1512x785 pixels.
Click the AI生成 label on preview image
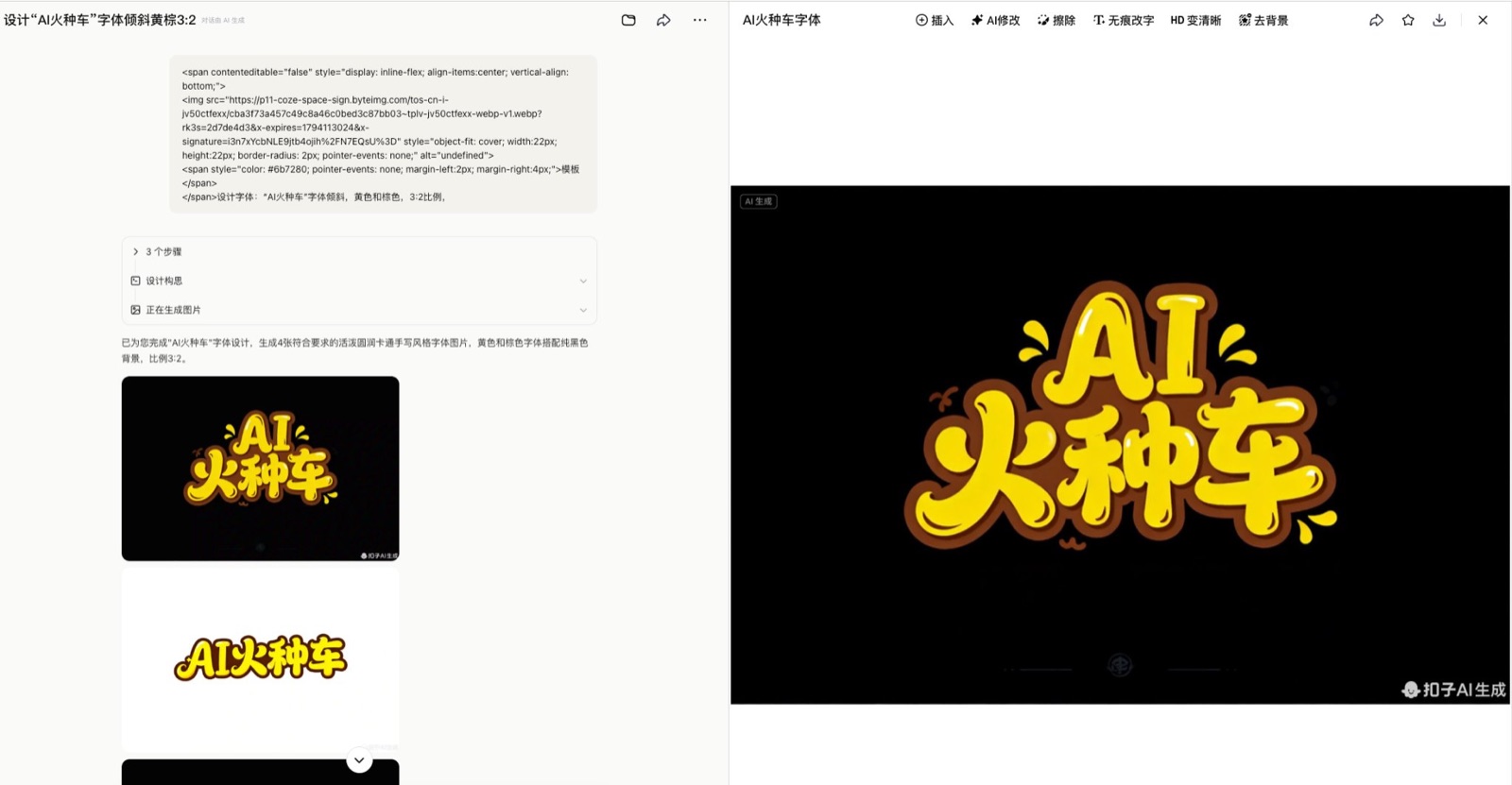tap(758, 201)
